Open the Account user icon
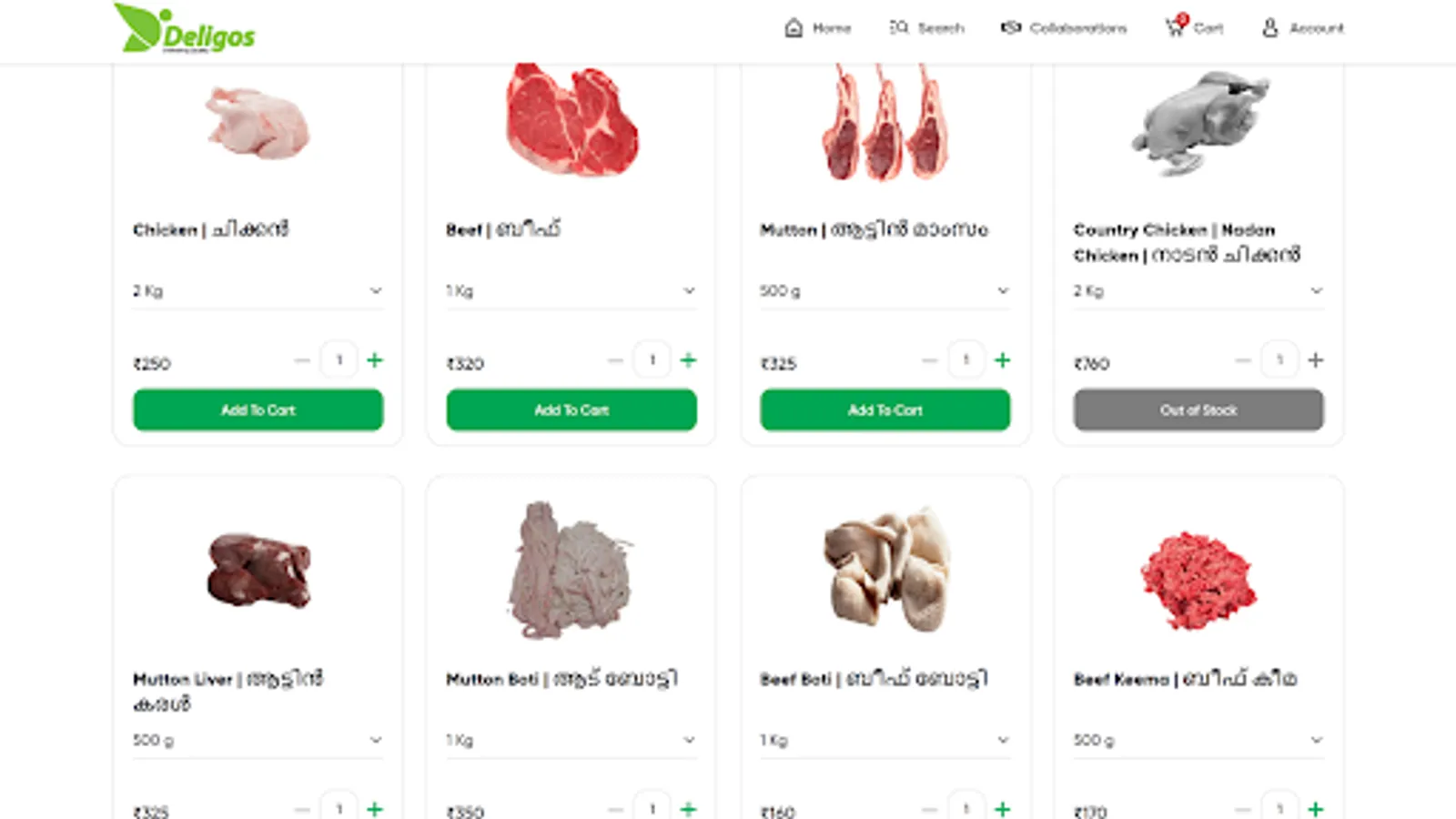 point(1270,28)
